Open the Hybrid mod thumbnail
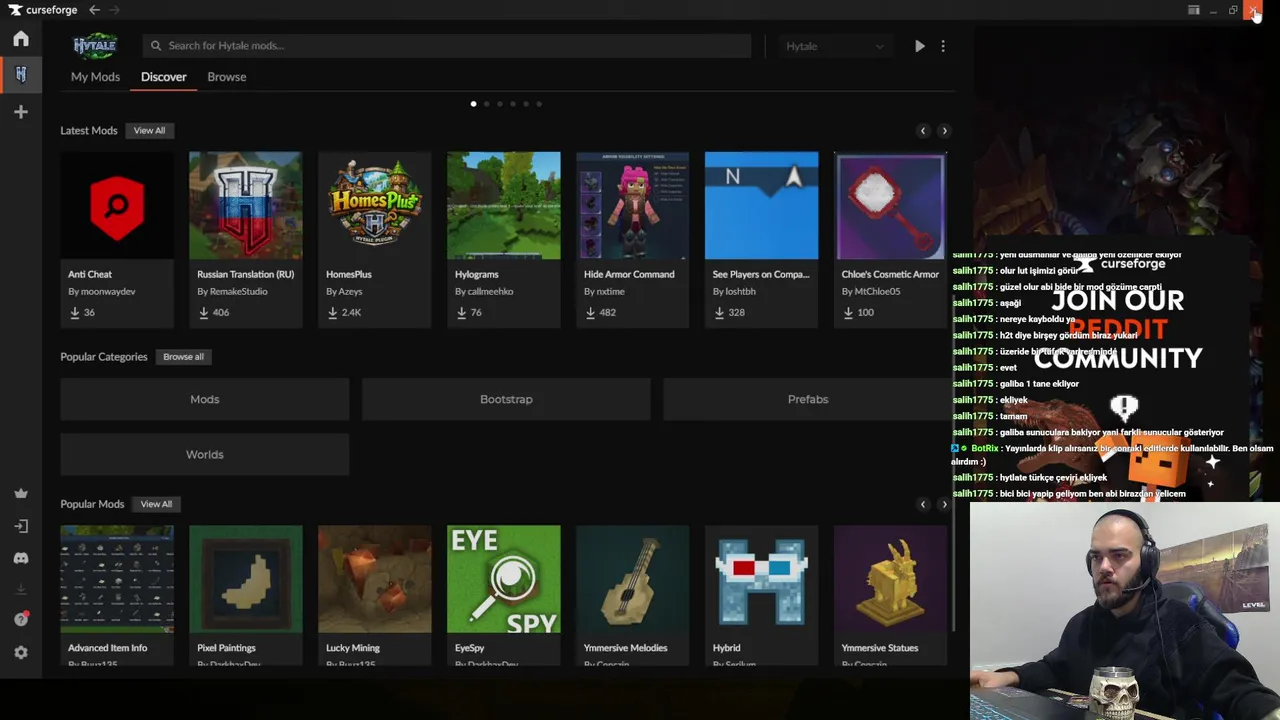1280x720 pixels. pos(762,579)
